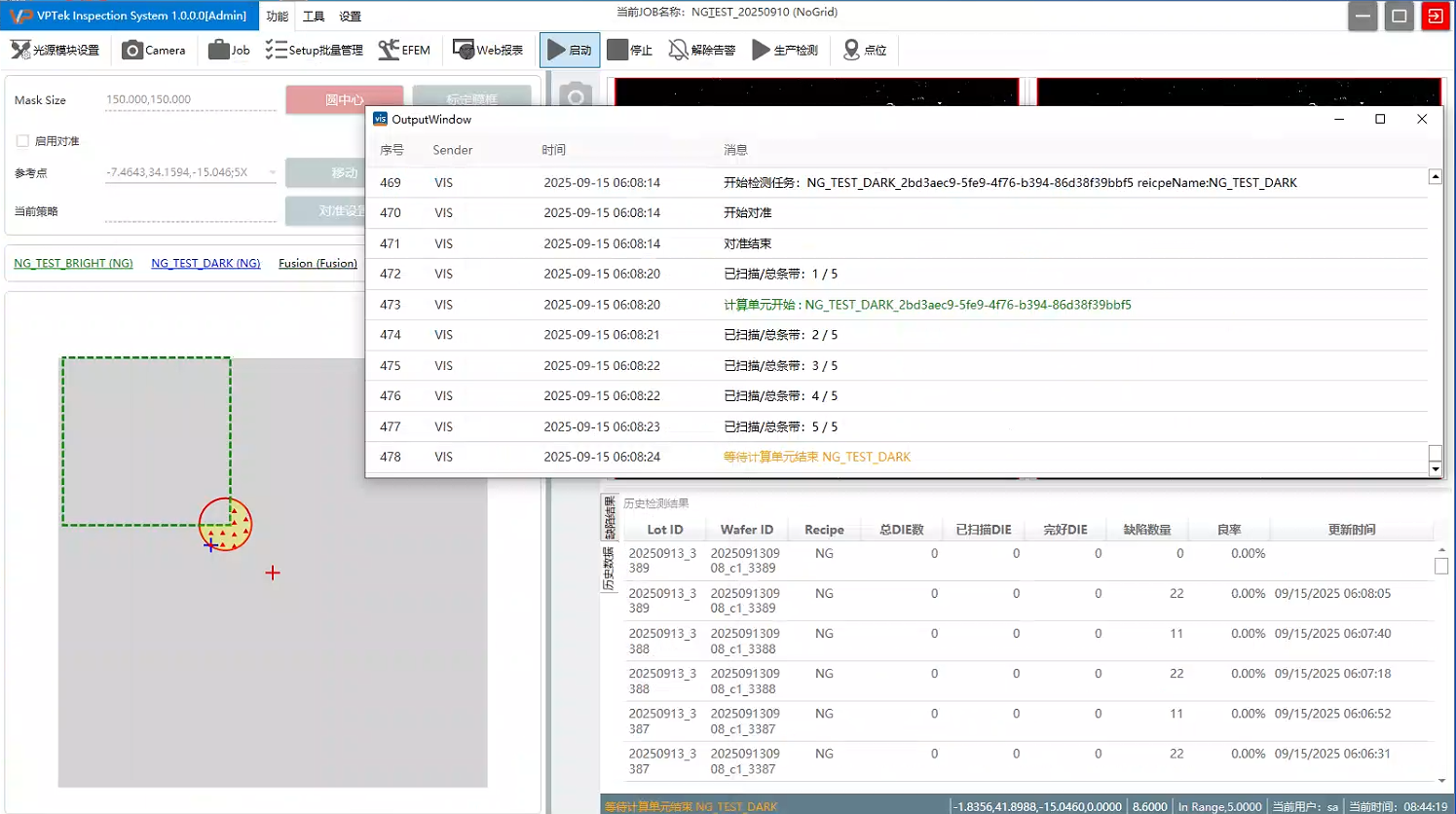Switch to the 历史数据 vertical tab
1456x814 pixels.
tap(609, 569)
